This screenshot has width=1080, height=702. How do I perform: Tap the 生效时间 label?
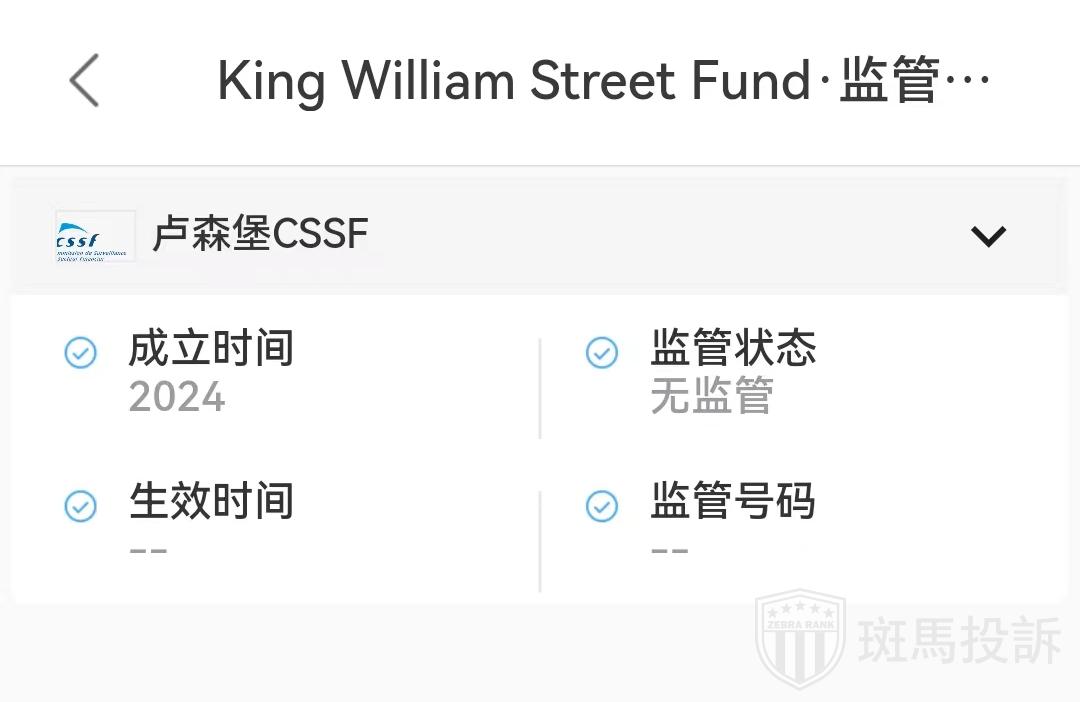coord(211,502)
